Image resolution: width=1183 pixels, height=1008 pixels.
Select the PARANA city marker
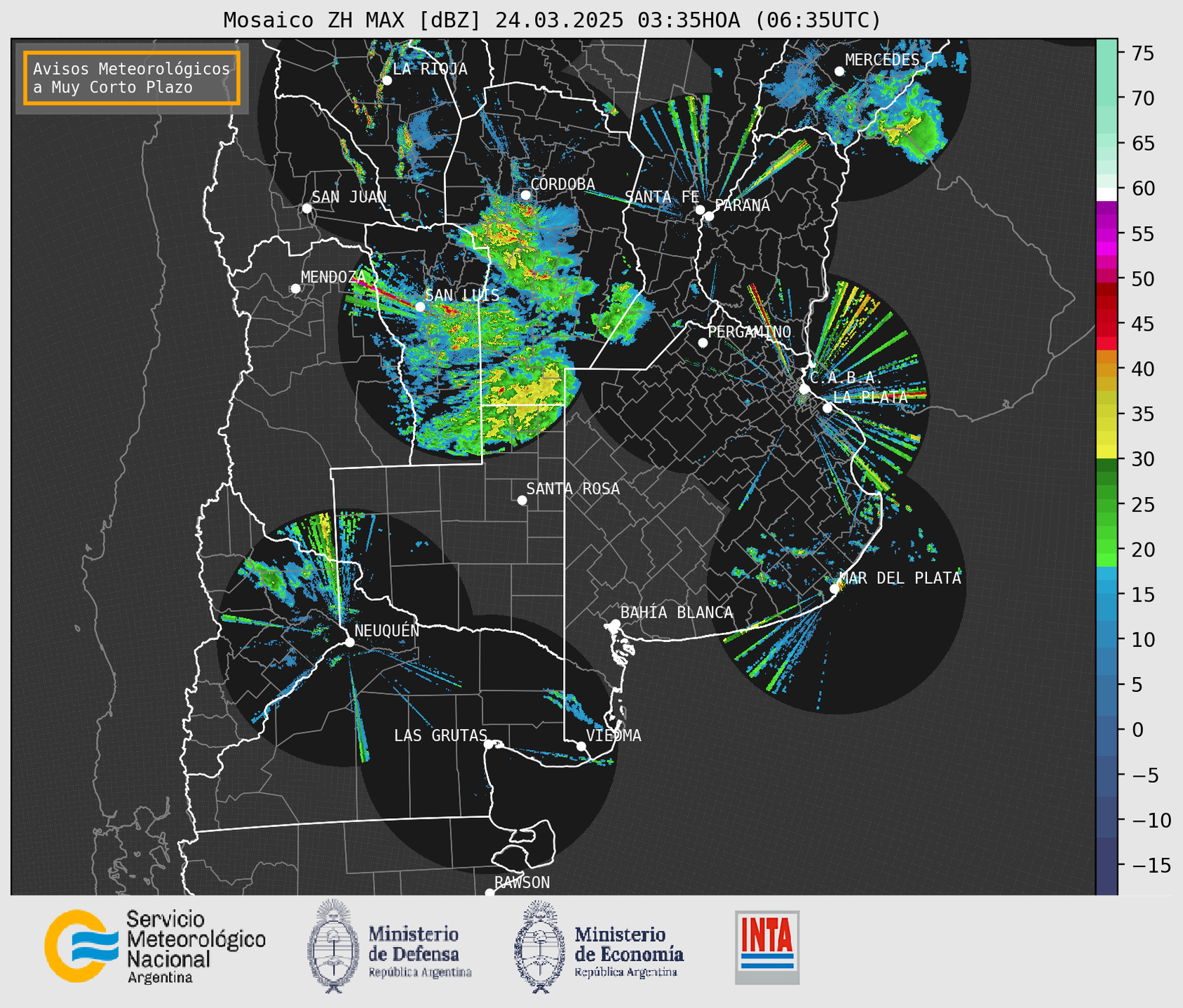coord(709,216)
